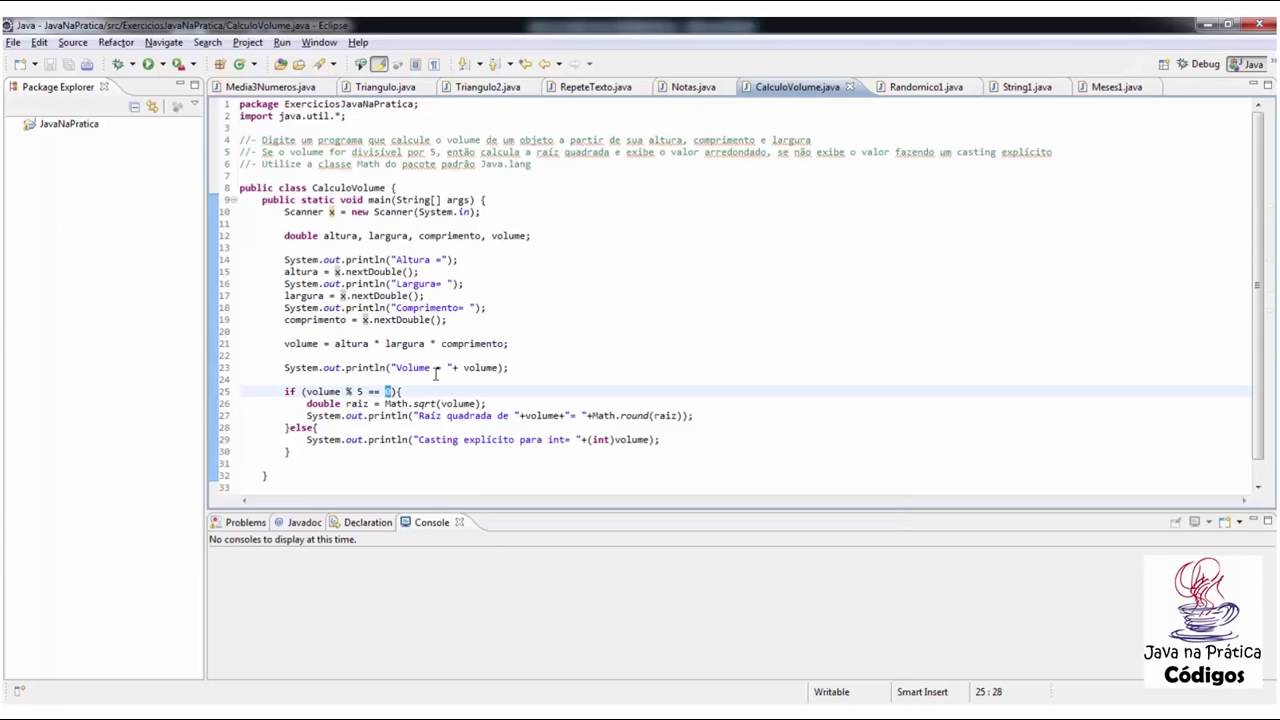Open the Declaration view tab
This screenshot has width=1280, height=720.
coord(362,522)
